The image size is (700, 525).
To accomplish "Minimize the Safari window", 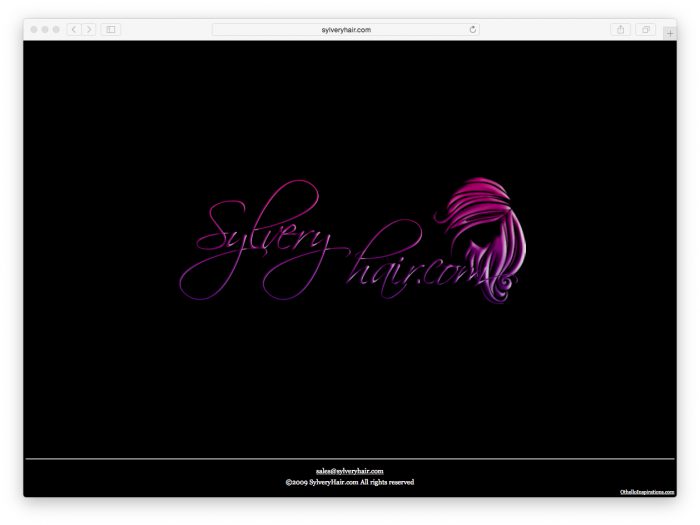I will coord(45,30).
